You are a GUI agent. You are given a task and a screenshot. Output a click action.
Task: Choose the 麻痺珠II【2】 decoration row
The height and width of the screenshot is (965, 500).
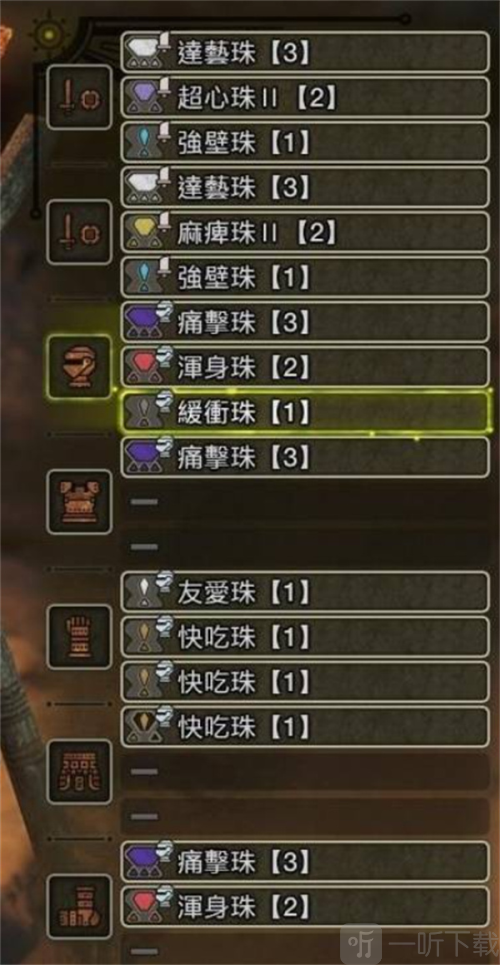coord(305,232)
